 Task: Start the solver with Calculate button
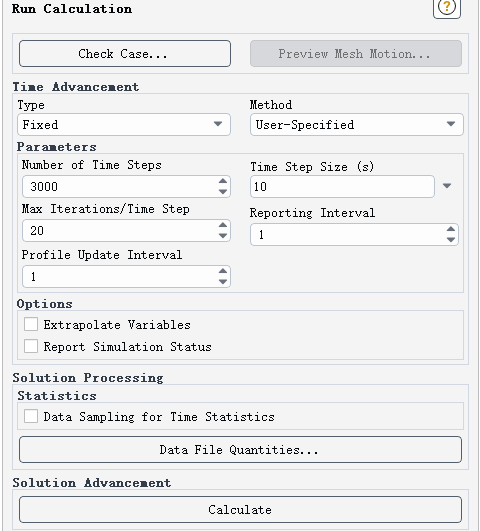pos(240,510)
